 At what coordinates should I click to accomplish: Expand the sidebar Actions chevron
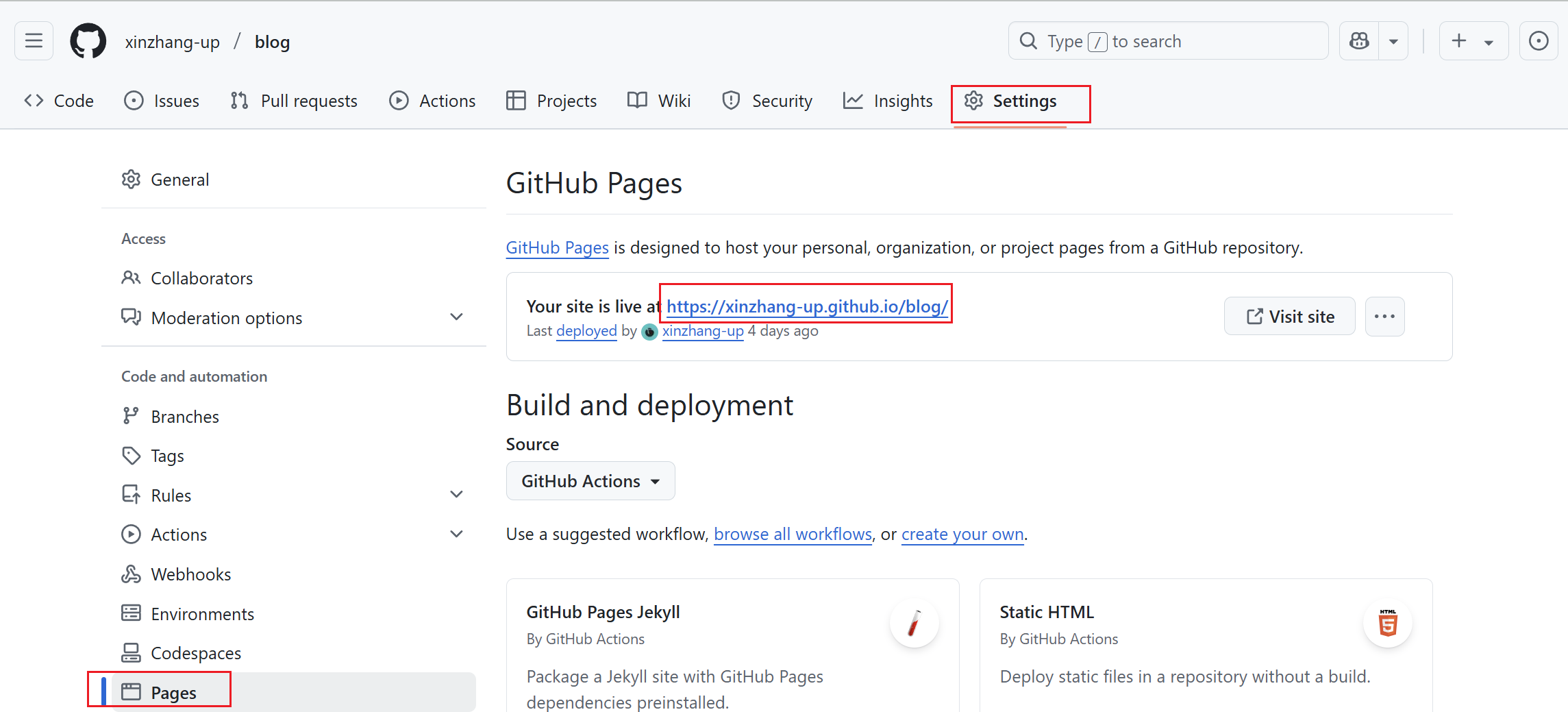[457, 534]
